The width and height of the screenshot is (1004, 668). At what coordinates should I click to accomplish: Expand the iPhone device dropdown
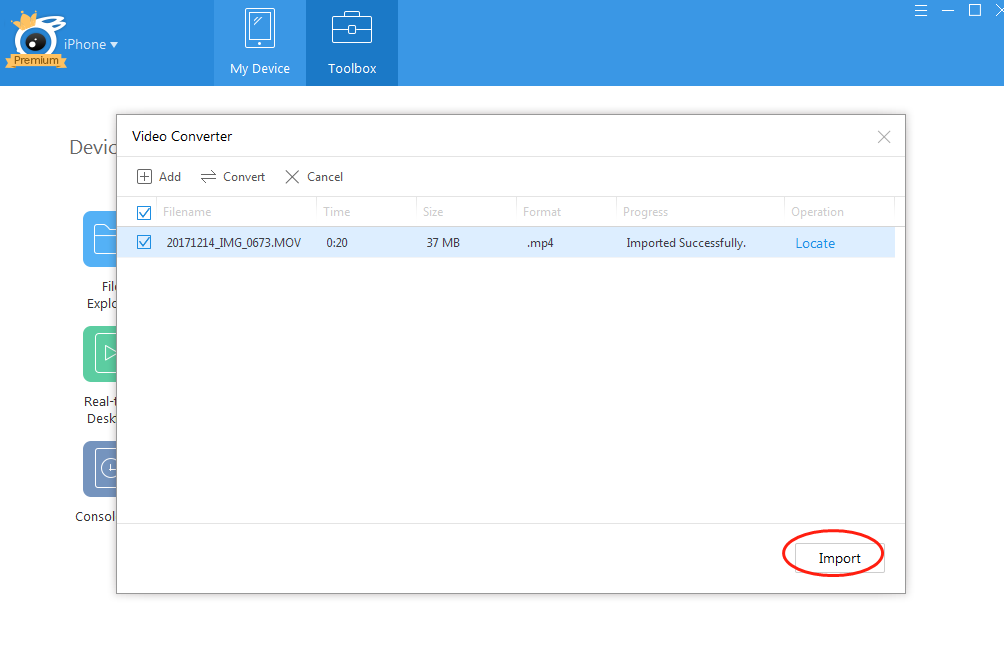click(x=92, y=44)
